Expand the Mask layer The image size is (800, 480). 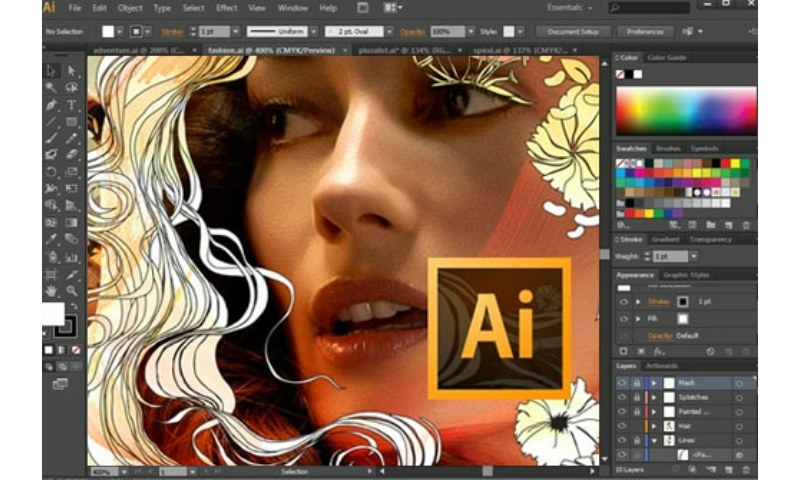(654, 383)
